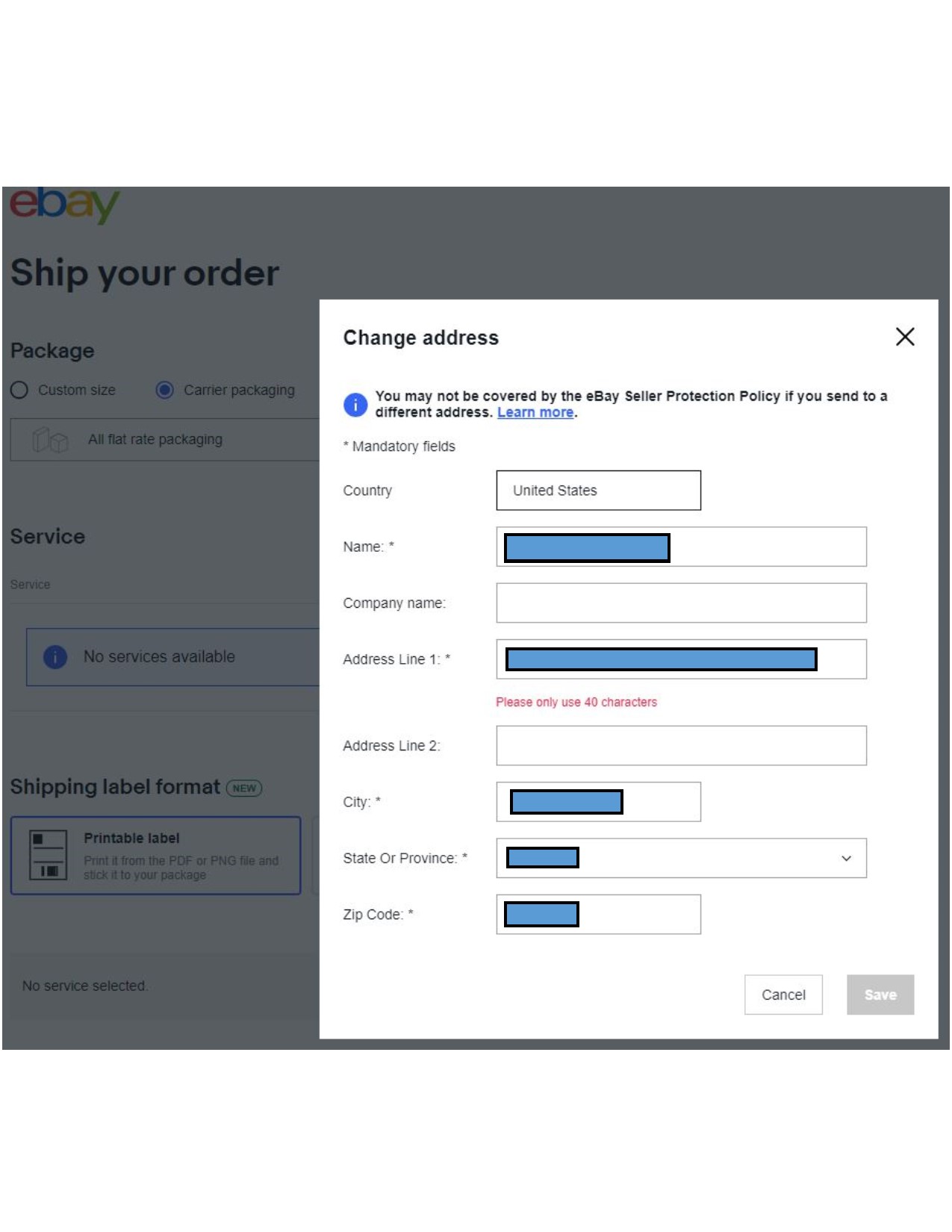
Task: Select the Custom size radio button
Action: (18, 390)
